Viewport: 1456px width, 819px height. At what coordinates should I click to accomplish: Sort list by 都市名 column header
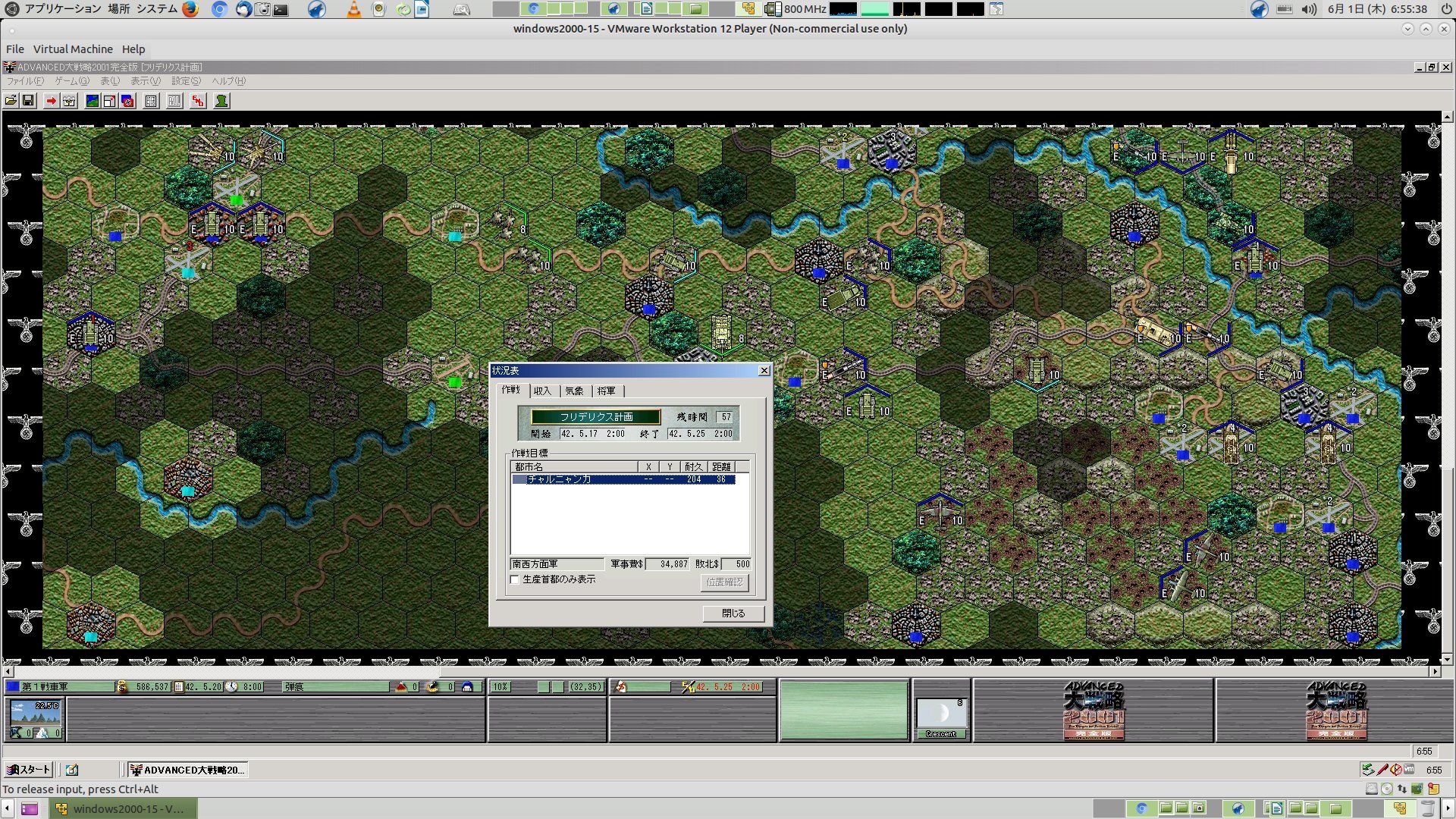574,467
